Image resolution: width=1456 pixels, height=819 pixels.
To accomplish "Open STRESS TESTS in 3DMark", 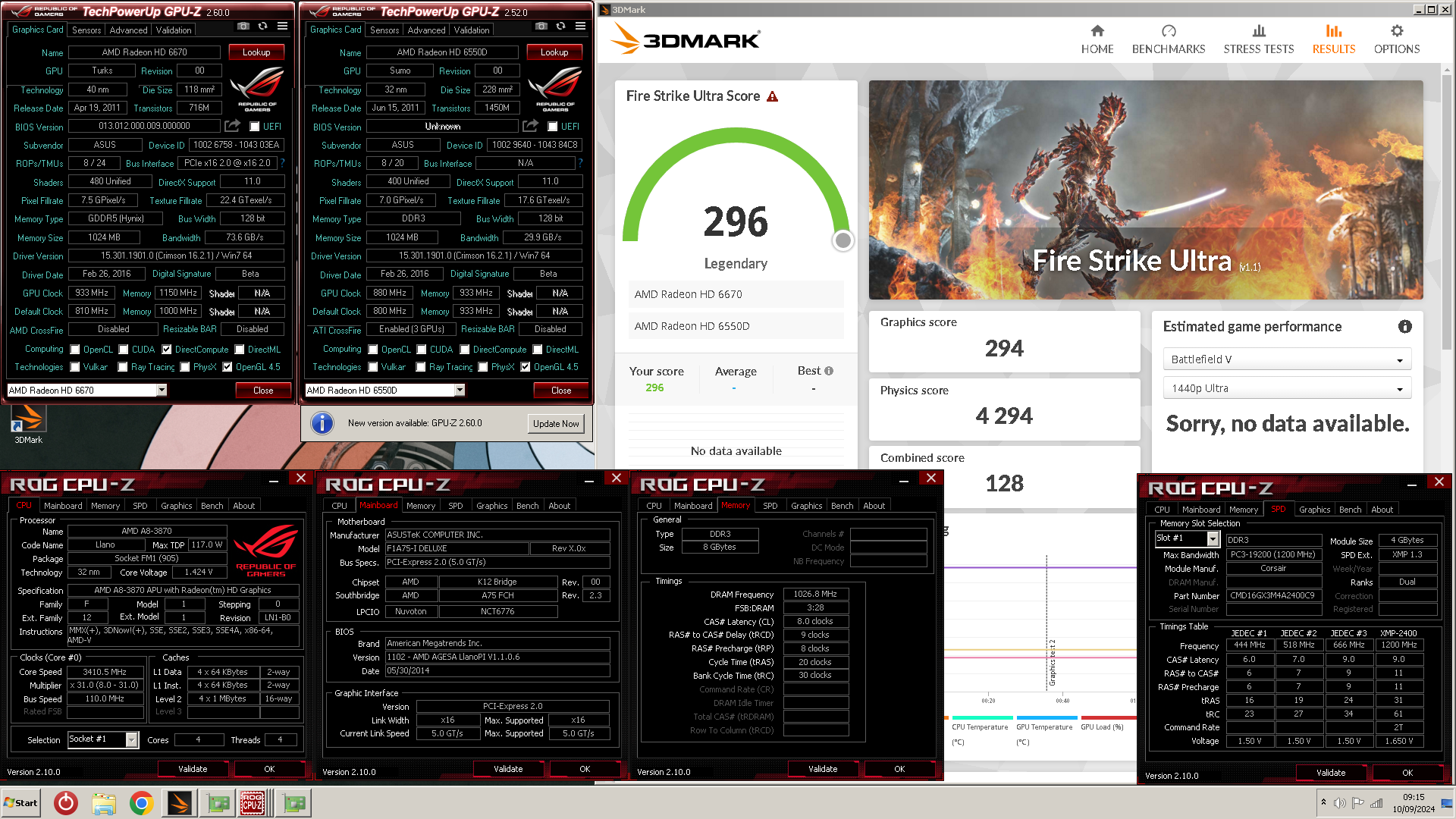I will [x=1259, y=39].
